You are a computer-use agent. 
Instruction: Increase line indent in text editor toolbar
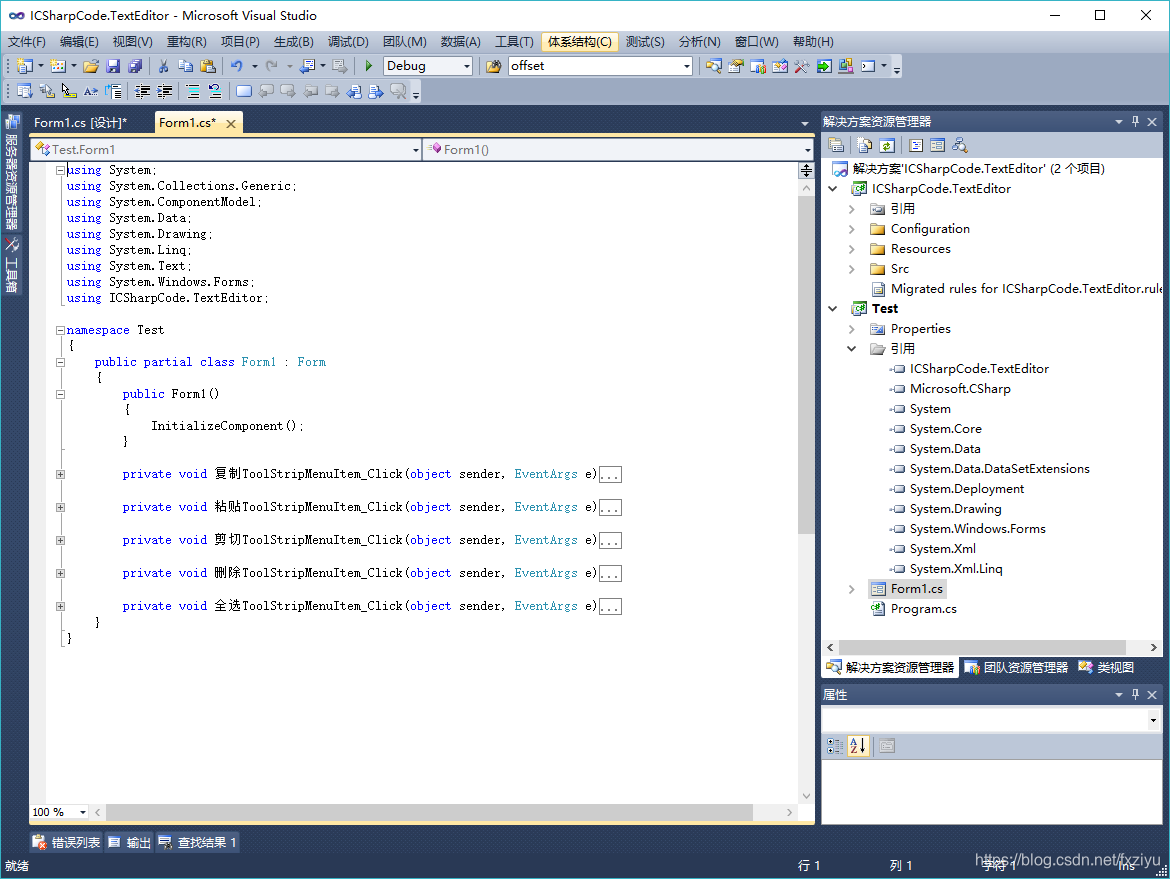pos(165,91)
